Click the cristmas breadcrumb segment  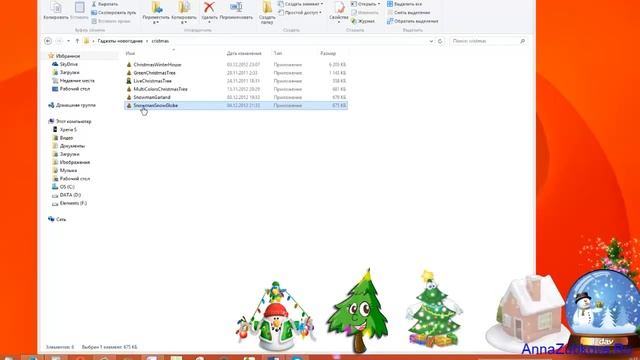[160, 41]
